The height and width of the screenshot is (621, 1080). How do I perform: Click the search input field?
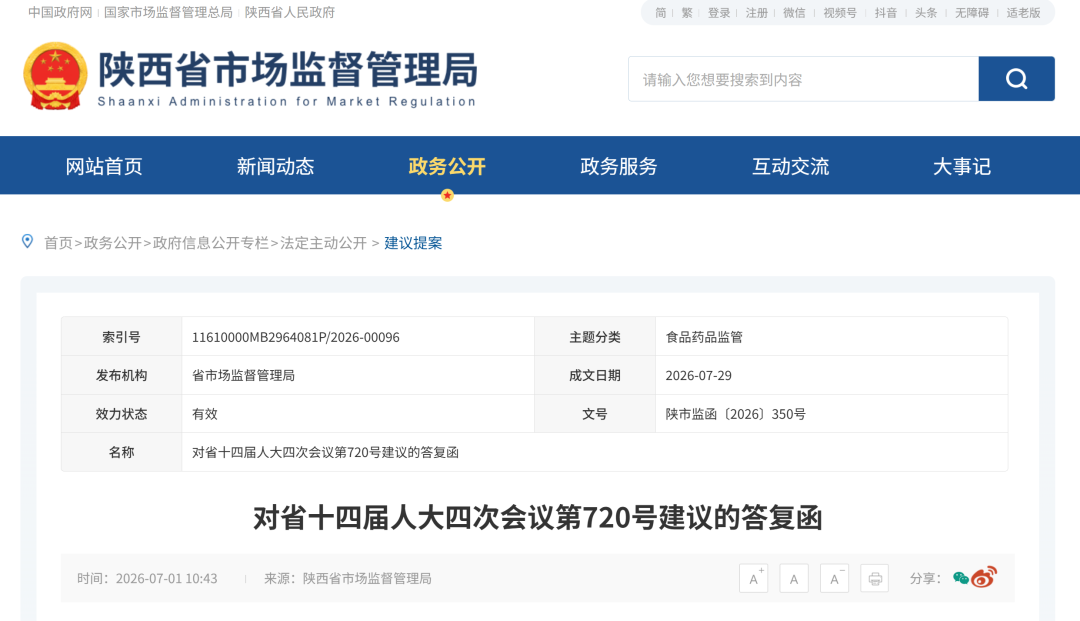pyautogui.click(x=803, y=79)
